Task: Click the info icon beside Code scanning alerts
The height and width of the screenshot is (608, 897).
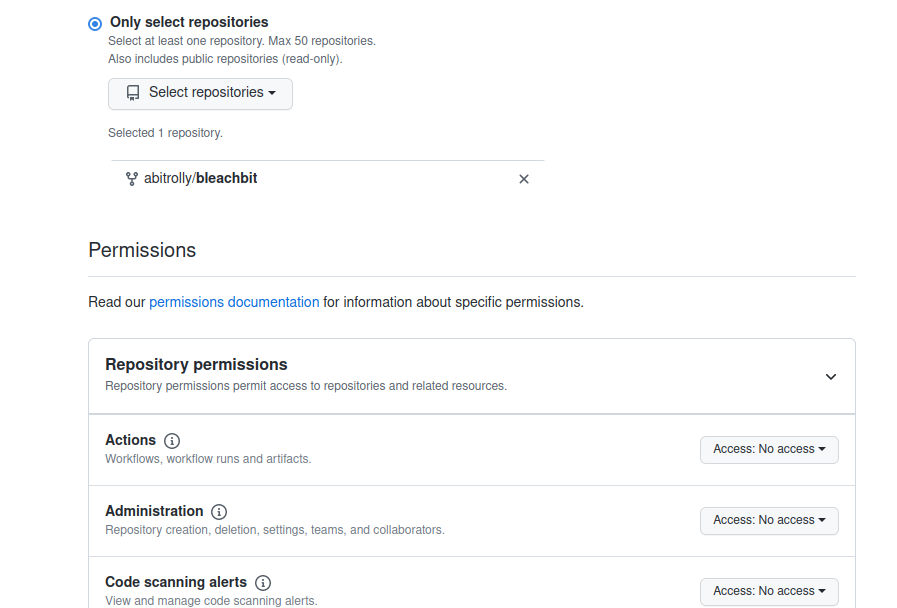Action: (x=263, y=582)
